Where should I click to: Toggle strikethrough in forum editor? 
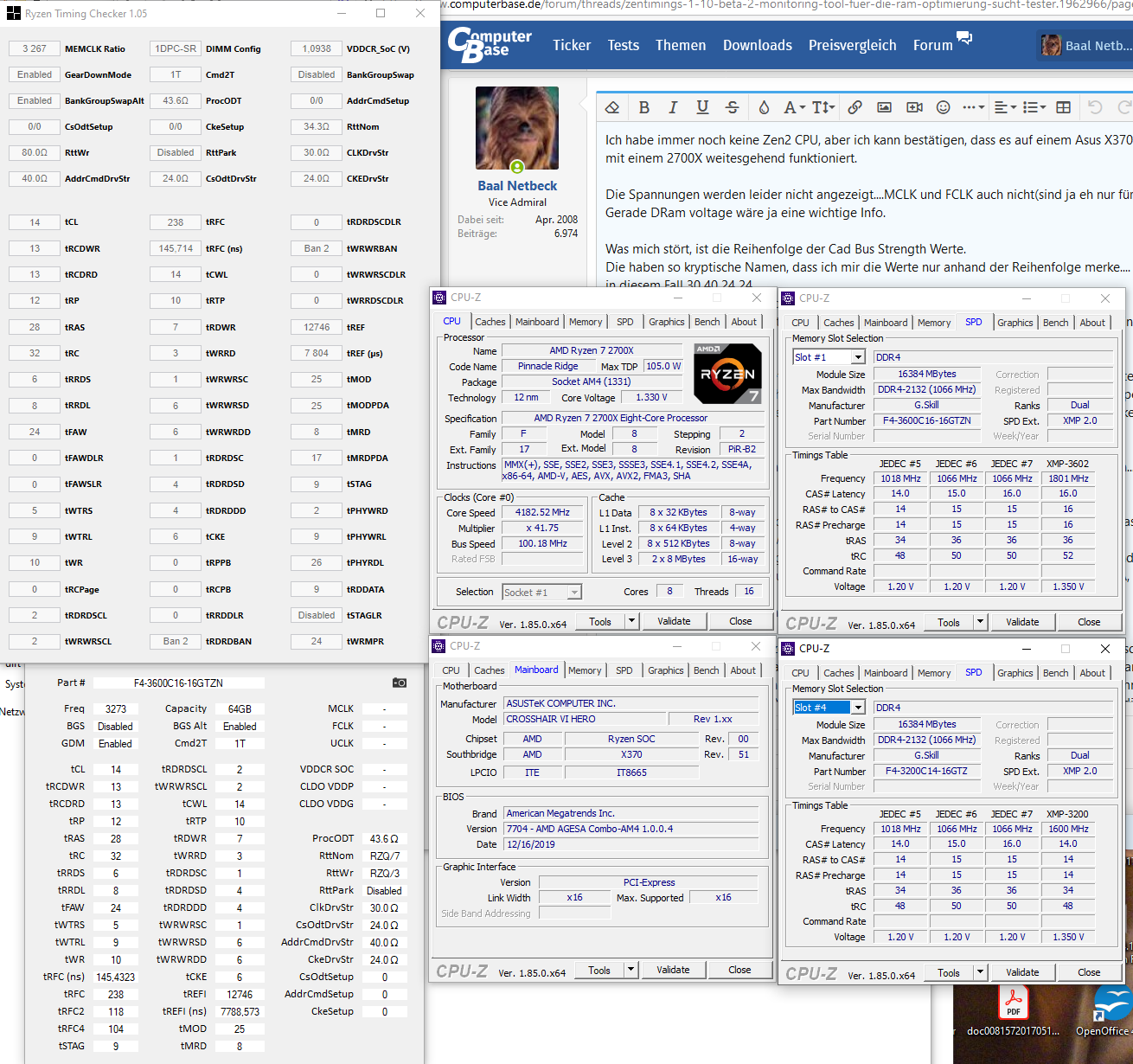click(732, 107)
